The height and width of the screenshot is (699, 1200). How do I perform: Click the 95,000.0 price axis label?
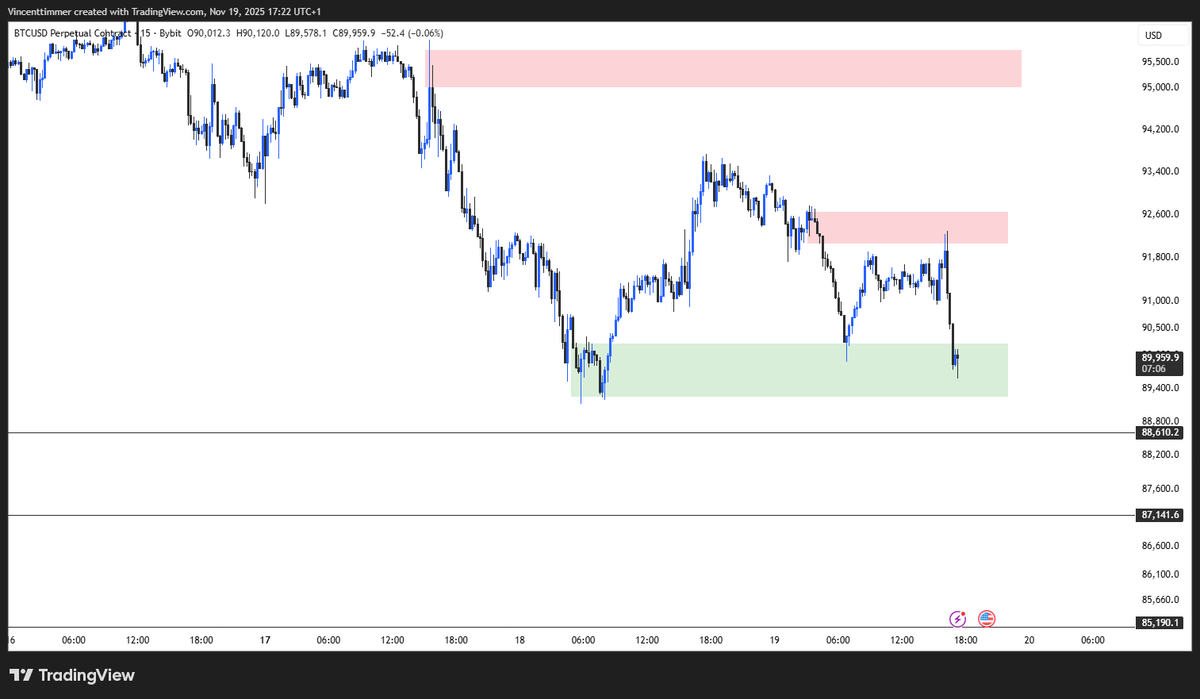(x=1160, y=87)
